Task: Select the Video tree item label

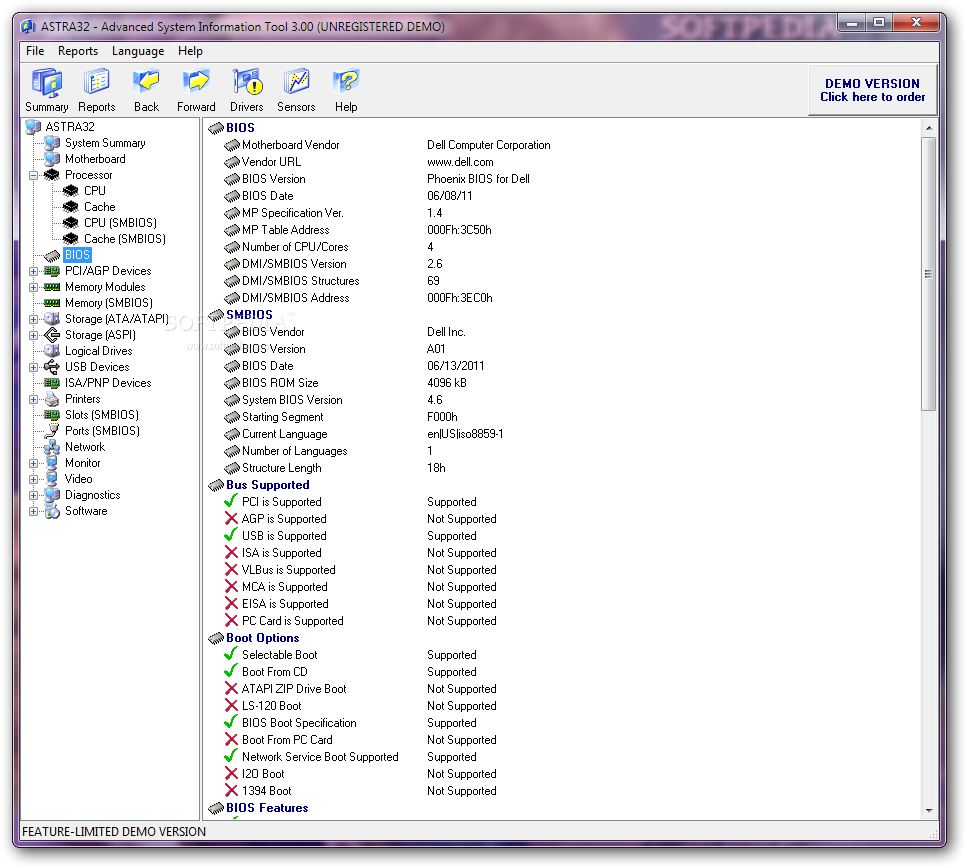Action: [x=78, y=479]
